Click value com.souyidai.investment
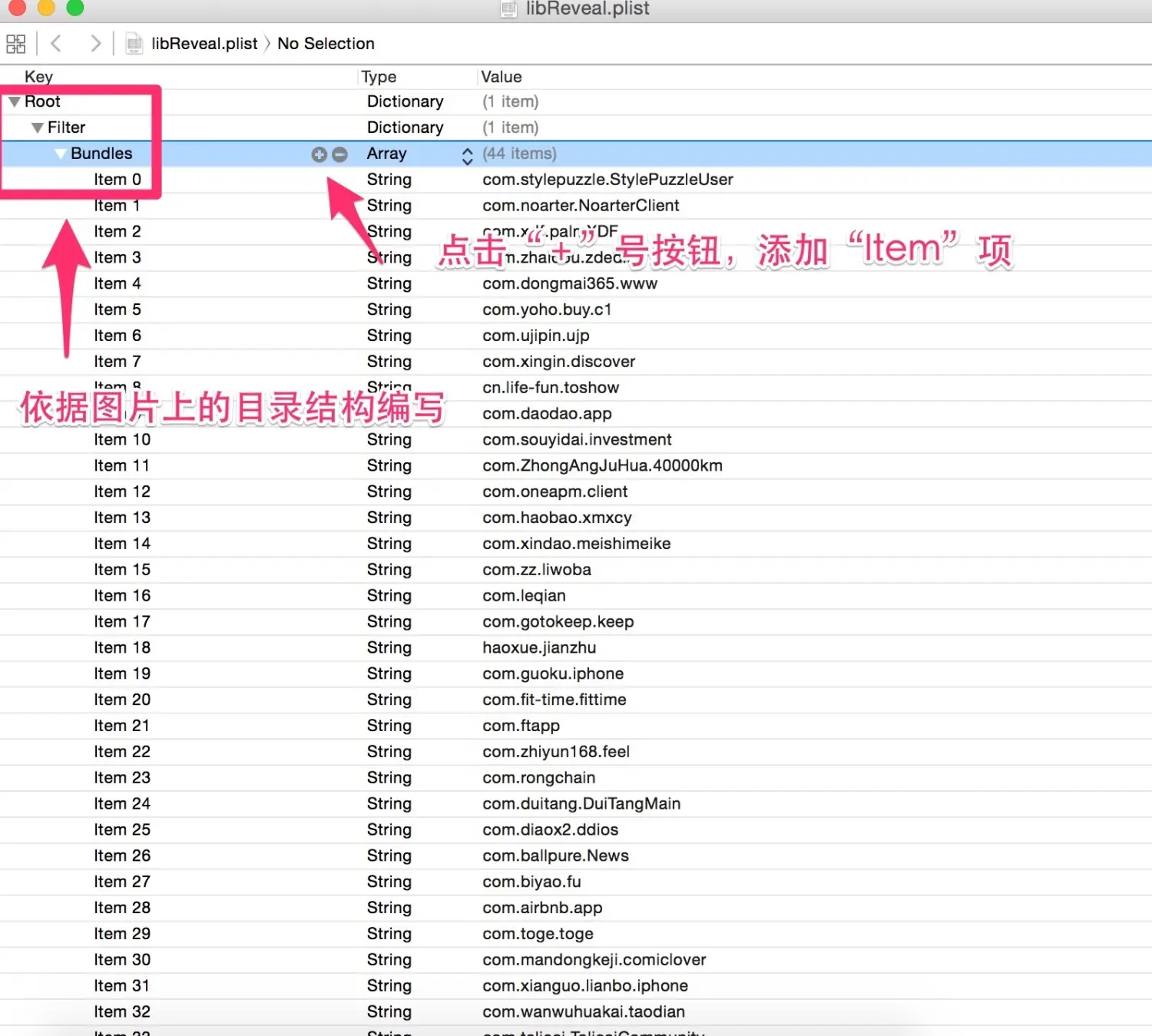The image size is (1152, 1036). 577,440
